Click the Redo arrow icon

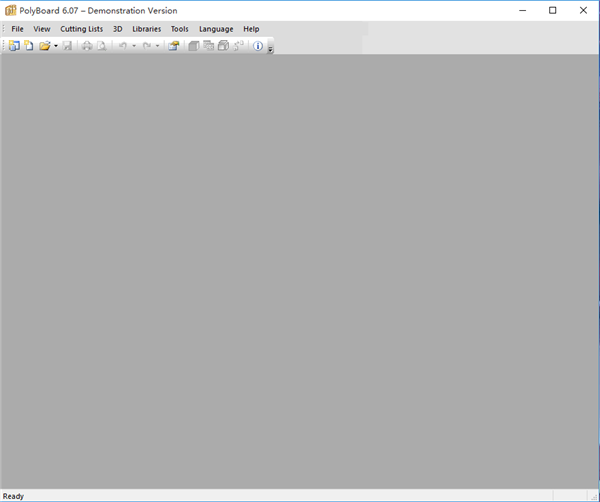click(x=146, y=46)
